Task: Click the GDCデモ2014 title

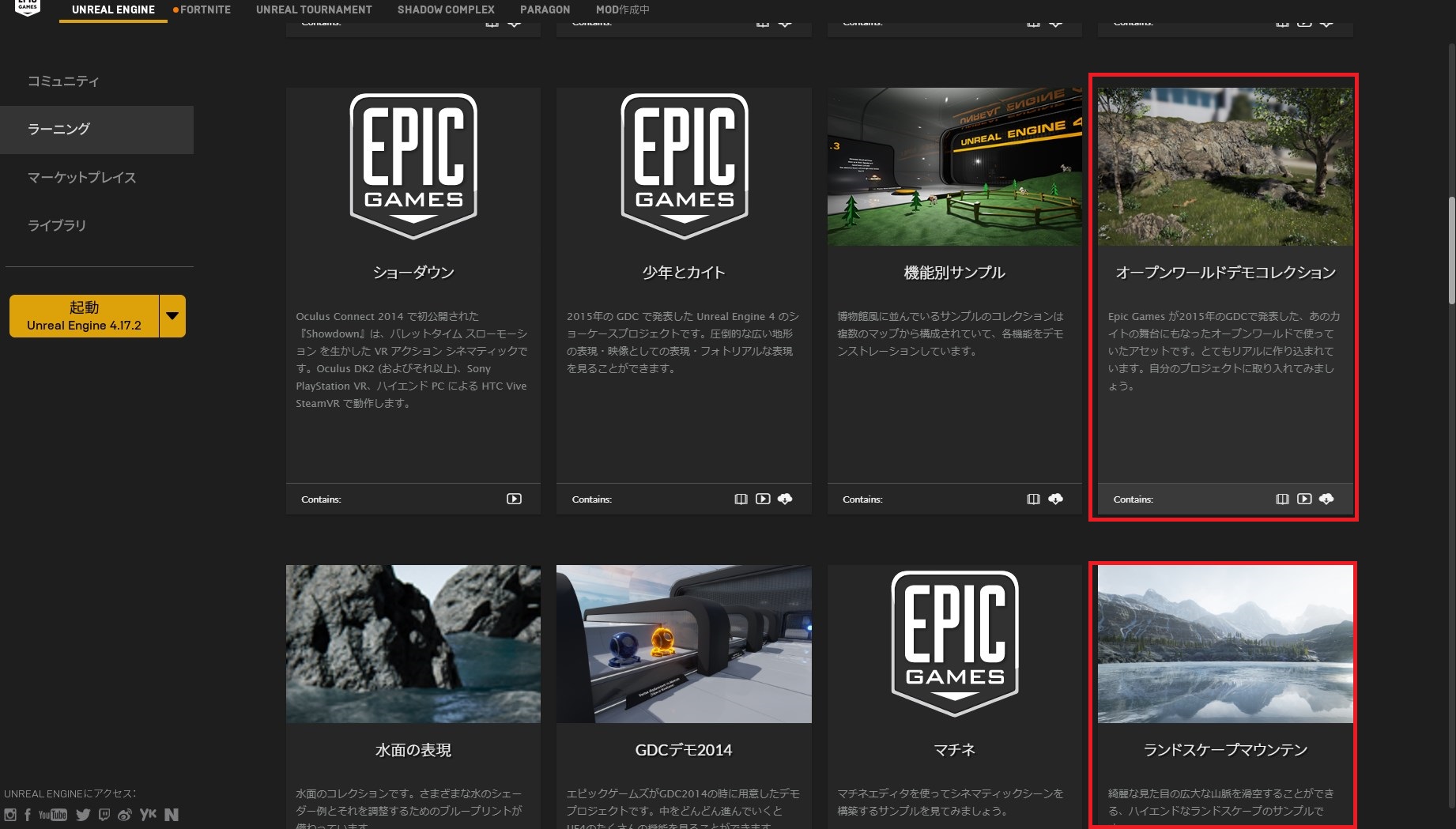Action: point(684,750)
